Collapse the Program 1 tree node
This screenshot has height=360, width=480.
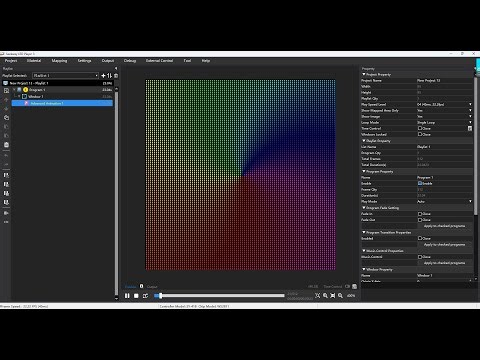click(x=14, y=90)
